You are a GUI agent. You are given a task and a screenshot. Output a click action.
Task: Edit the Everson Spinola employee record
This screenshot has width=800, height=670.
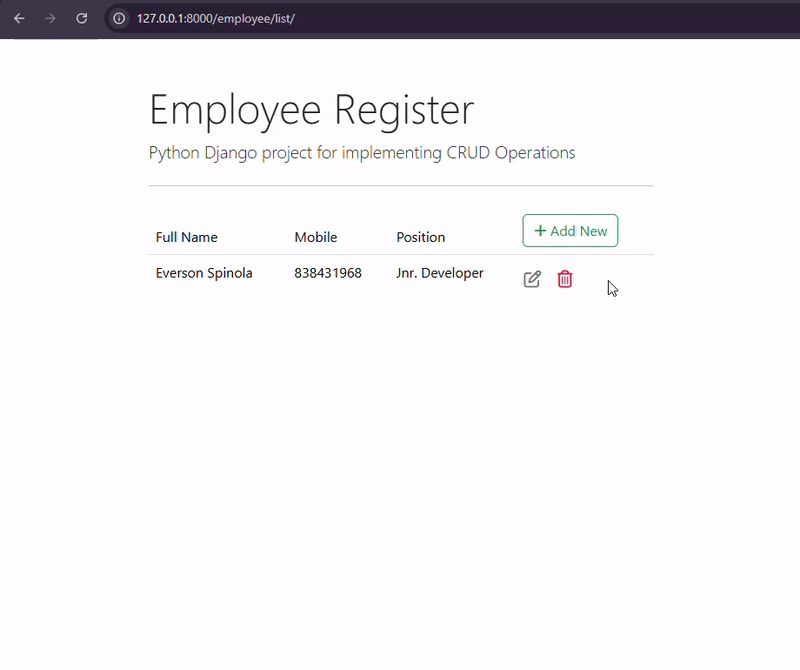pyautogui.click(x=532, y=279)
